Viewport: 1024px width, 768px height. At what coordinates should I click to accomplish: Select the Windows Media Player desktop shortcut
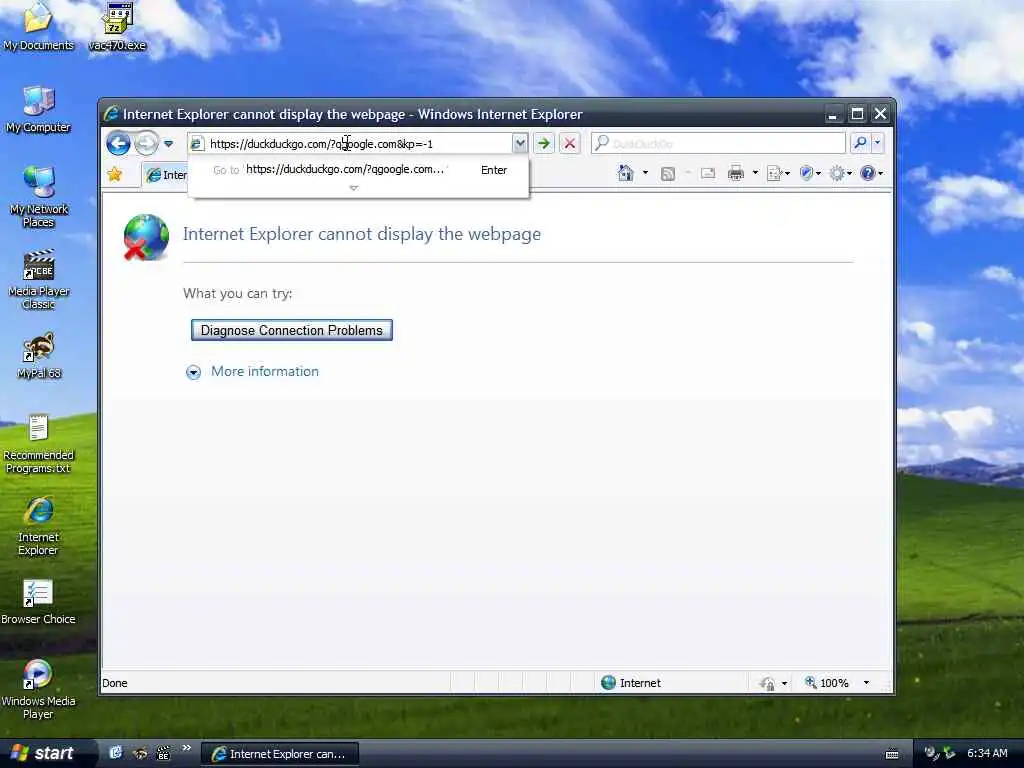click(38, 690)
